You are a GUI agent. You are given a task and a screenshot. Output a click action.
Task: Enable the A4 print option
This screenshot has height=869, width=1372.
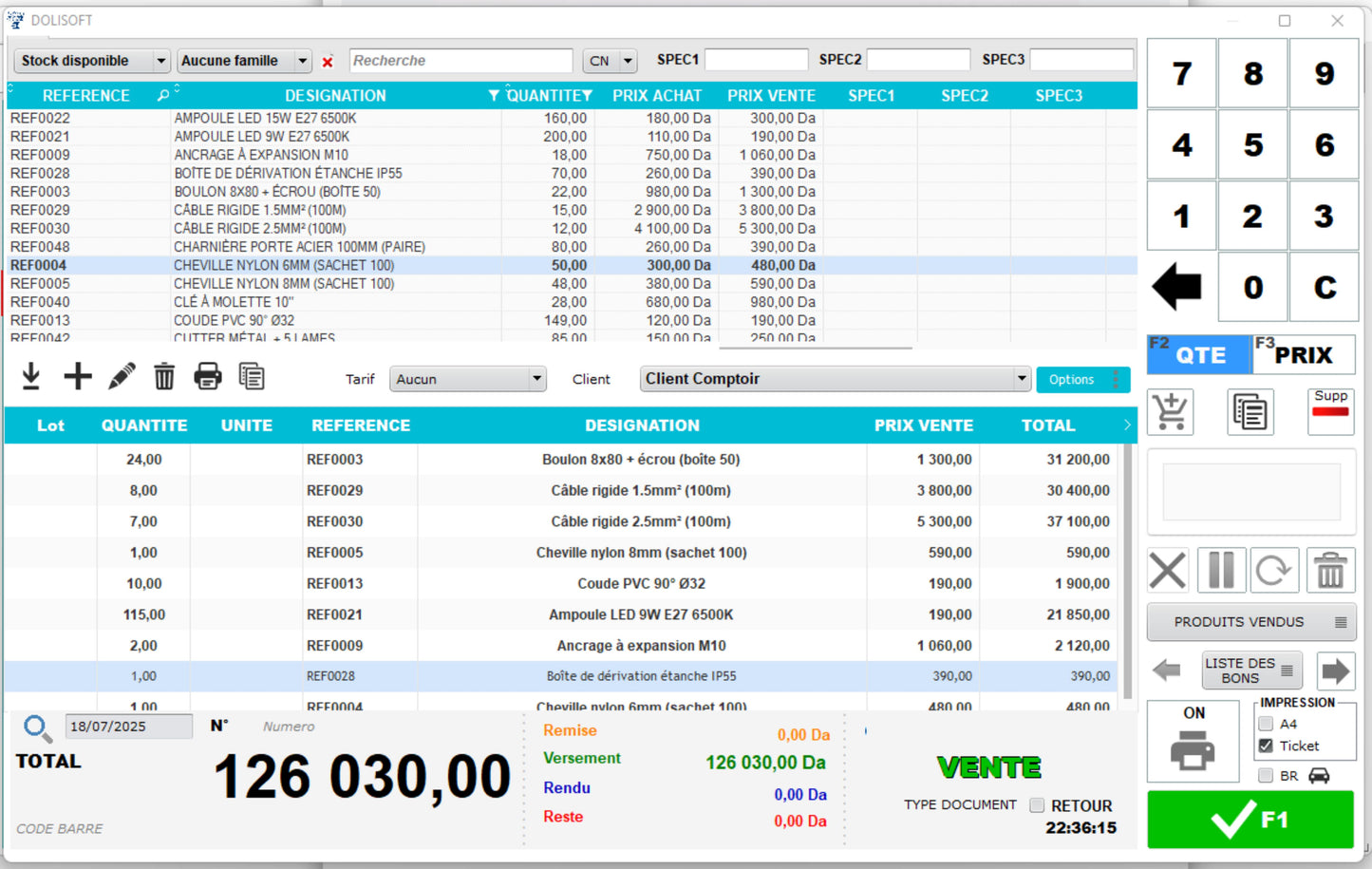point(1266,724)
